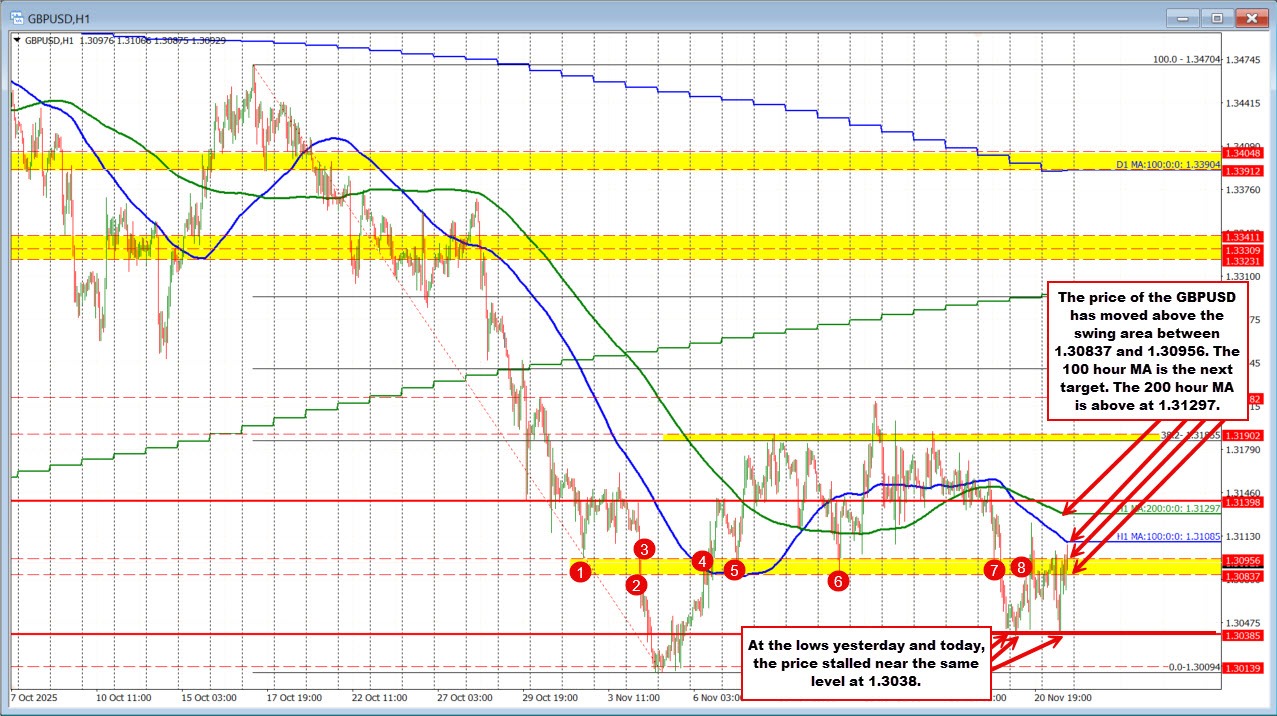The width and height of the screenshot is (1277, 716).
Task: Select red marker 4 on the yellow band
Action: (x=702, y=562)
